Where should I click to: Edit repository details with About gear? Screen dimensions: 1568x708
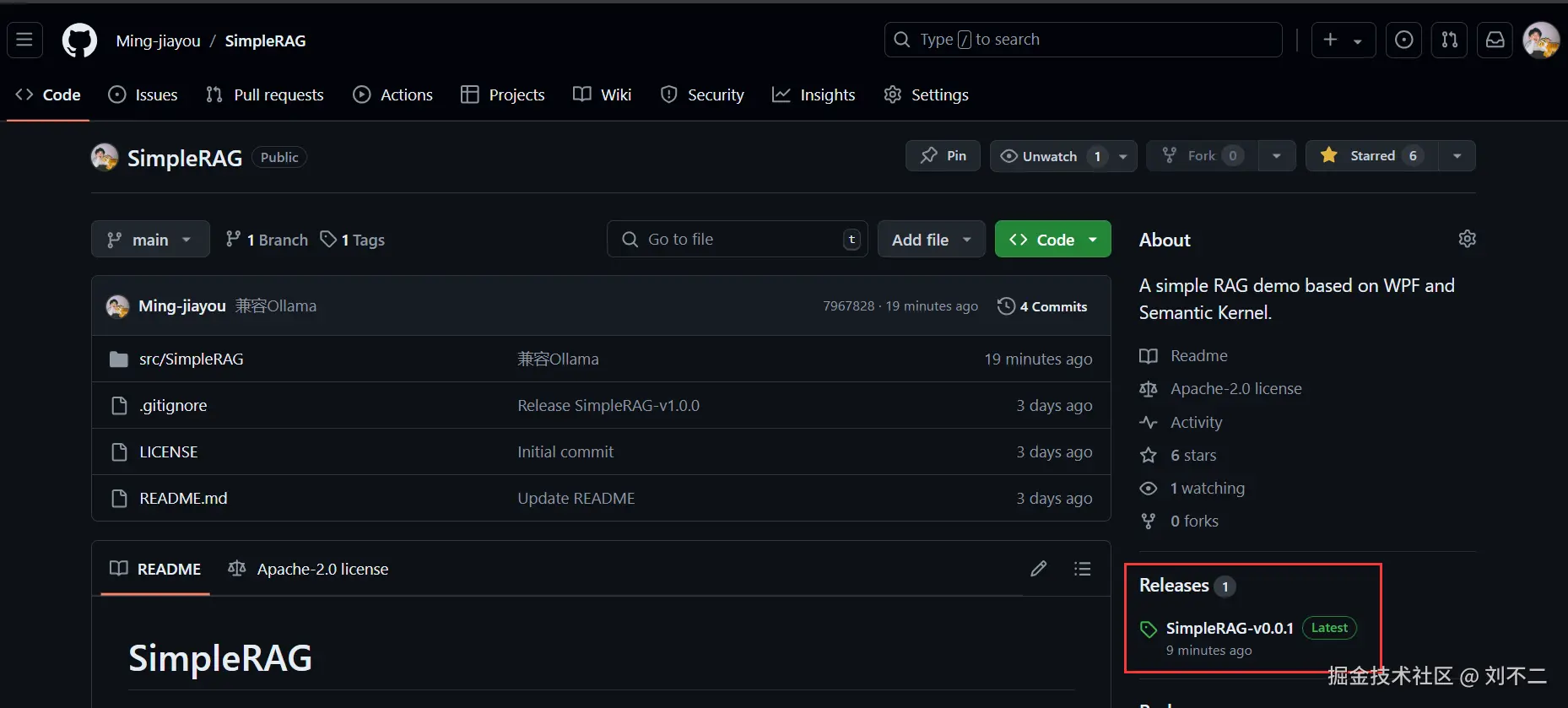1468,239
